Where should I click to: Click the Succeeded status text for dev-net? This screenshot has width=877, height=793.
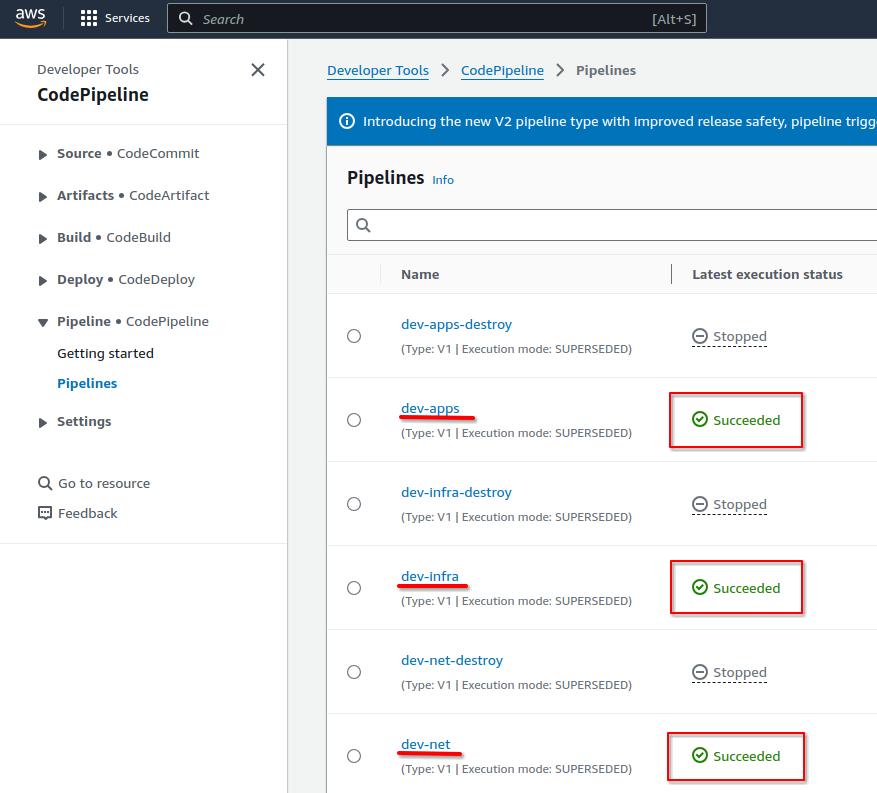pyautogui.click(x=746, y=756)
